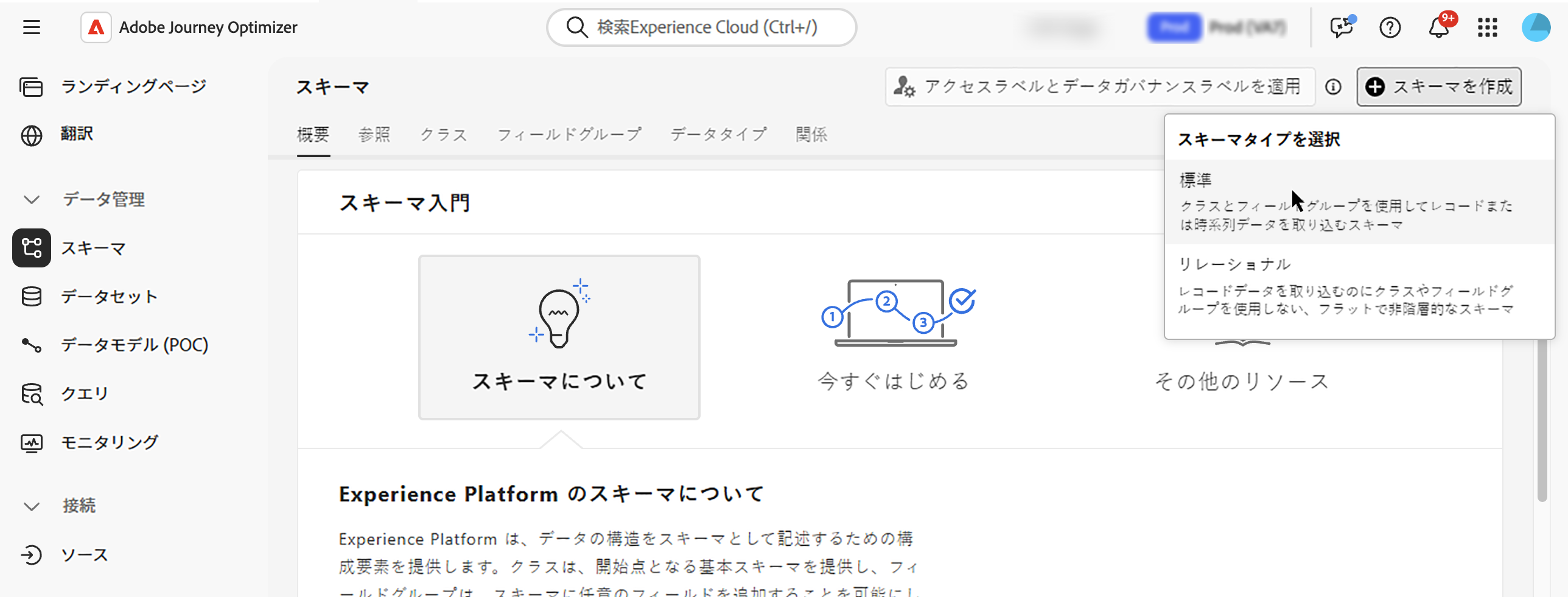Open クエリ in the sidebar
This screenshot has height=597, width=1568.
click(85, 394)
